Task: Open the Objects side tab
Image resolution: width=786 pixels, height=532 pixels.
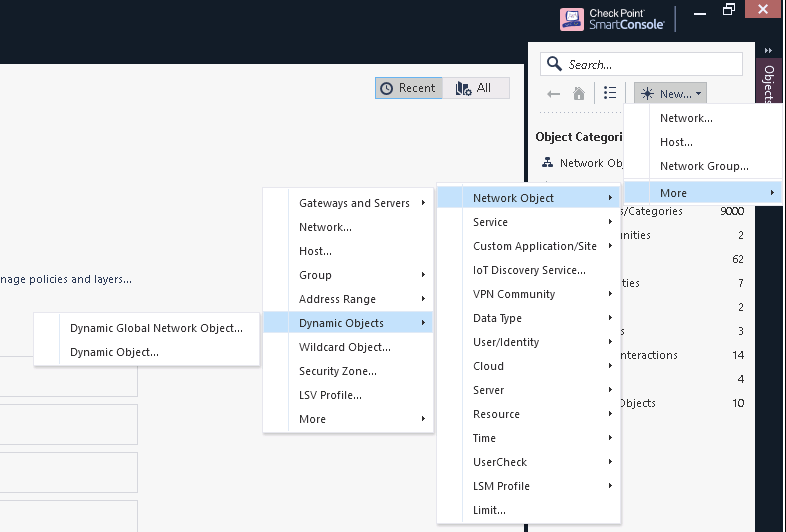Action: [769, 83]
